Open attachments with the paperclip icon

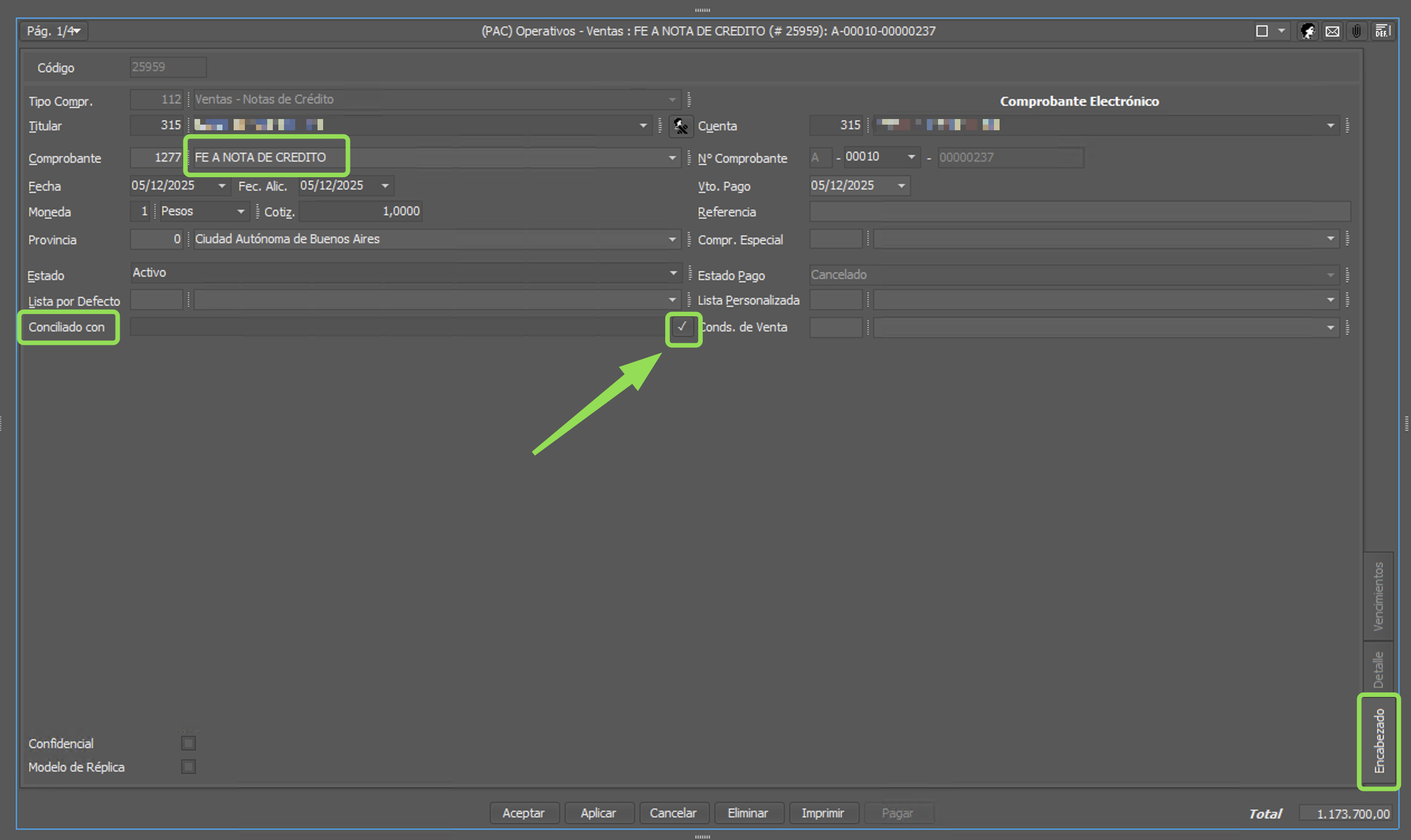1357,31
